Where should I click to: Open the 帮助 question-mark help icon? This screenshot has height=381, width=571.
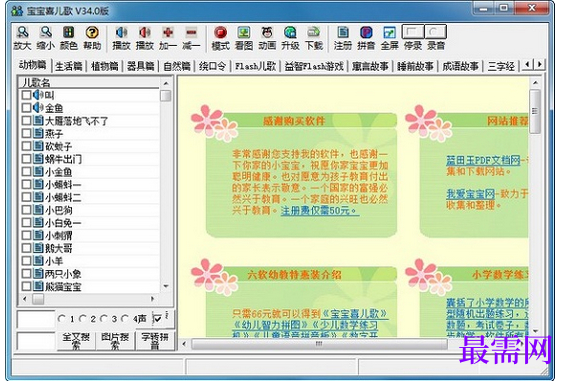[x=92, y=33]
